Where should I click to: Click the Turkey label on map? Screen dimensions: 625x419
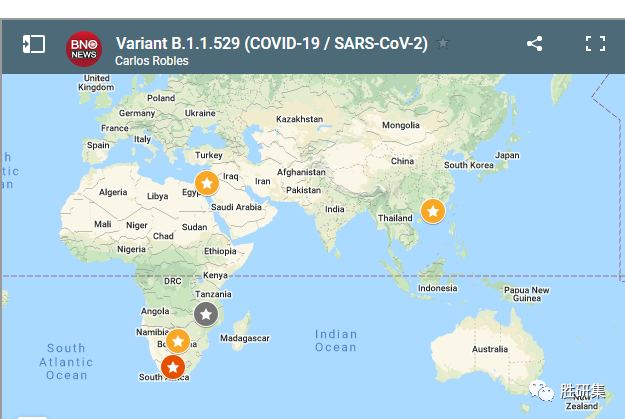click(x=208, y=155)
